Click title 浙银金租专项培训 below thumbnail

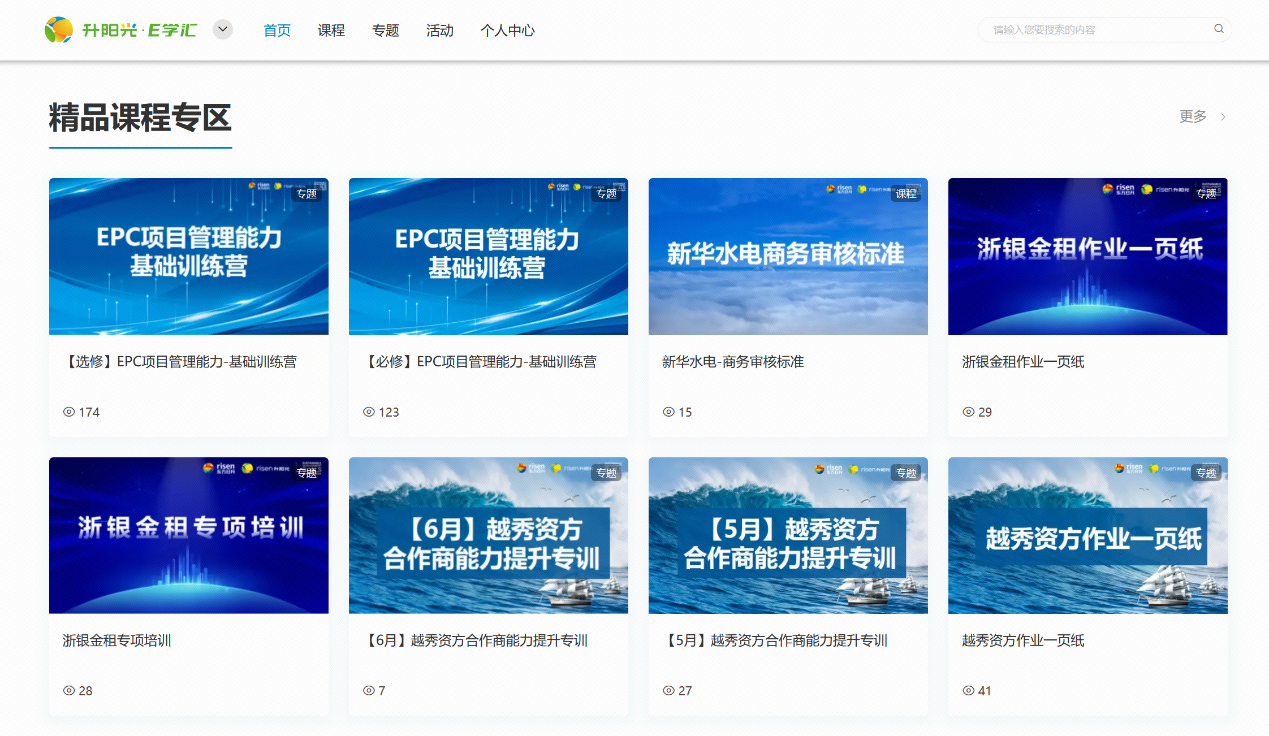click(117, 640)
